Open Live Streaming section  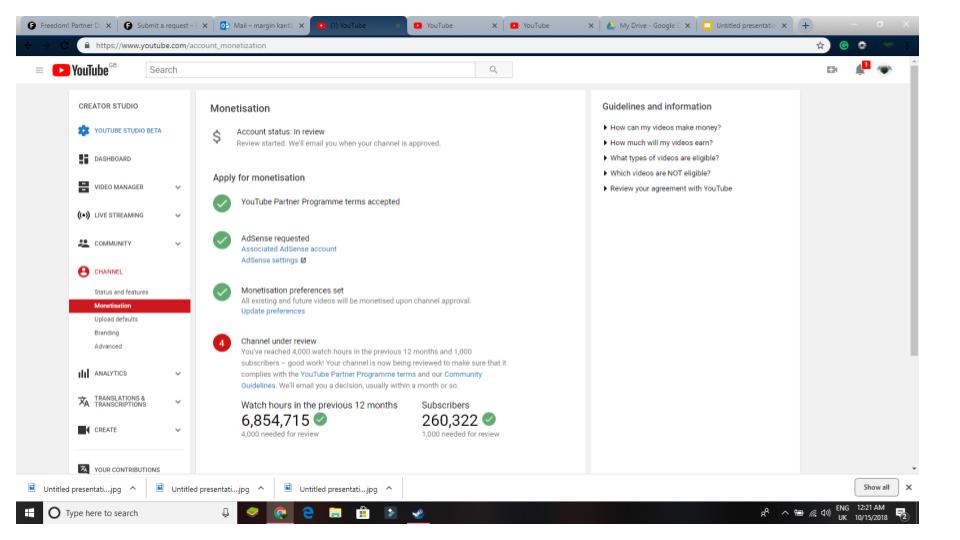[119, 215]
